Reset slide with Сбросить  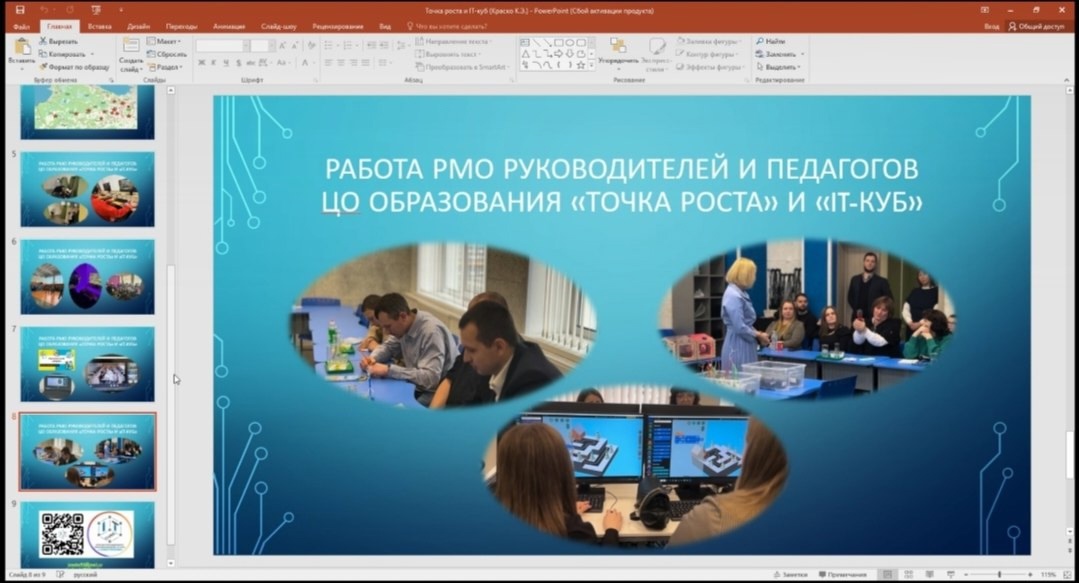click(x=167, y=54)
